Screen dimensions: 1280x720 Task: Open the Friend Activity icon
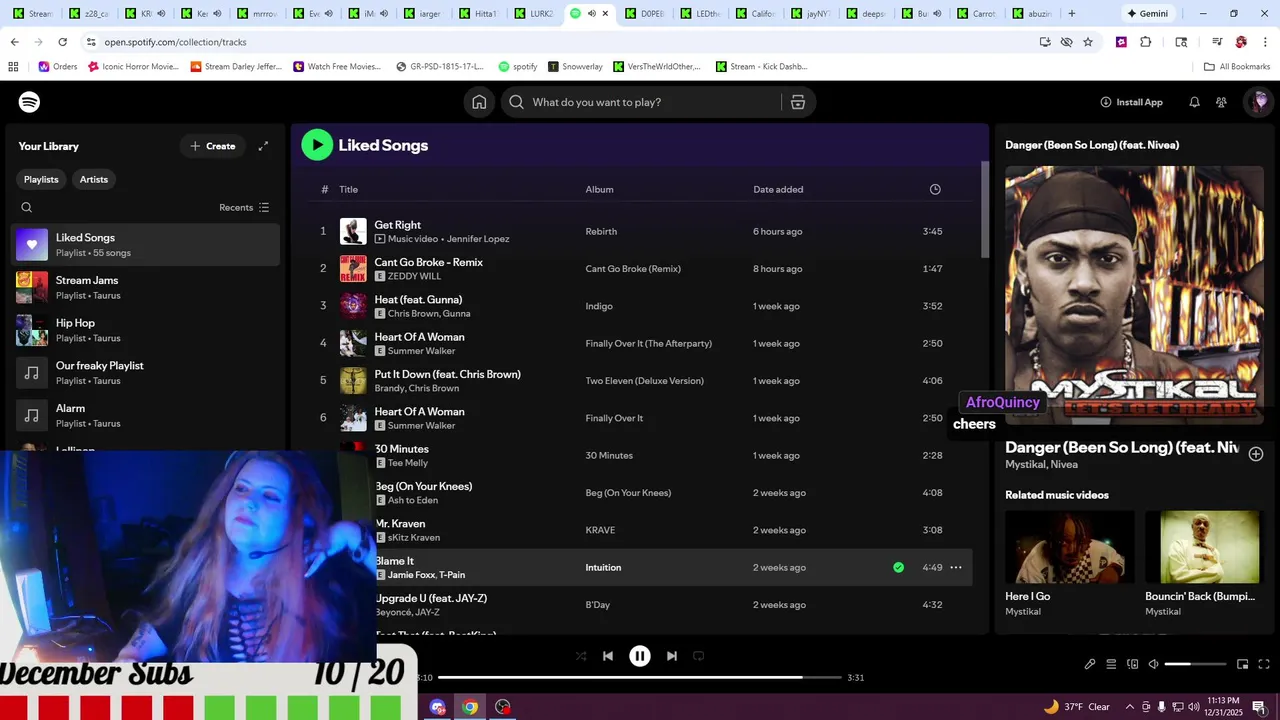[x=1221, y=102]
